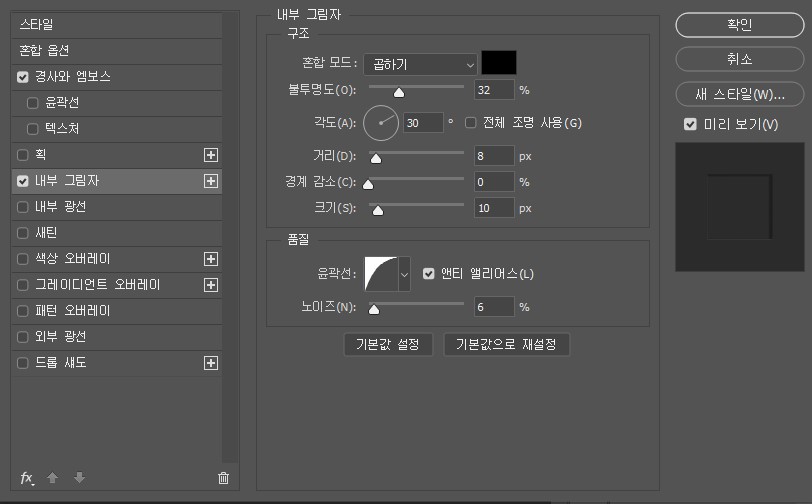The image size is (812, 504).
Task: Toggle 미리 보기 checkbox
Action: click(690, 124)
